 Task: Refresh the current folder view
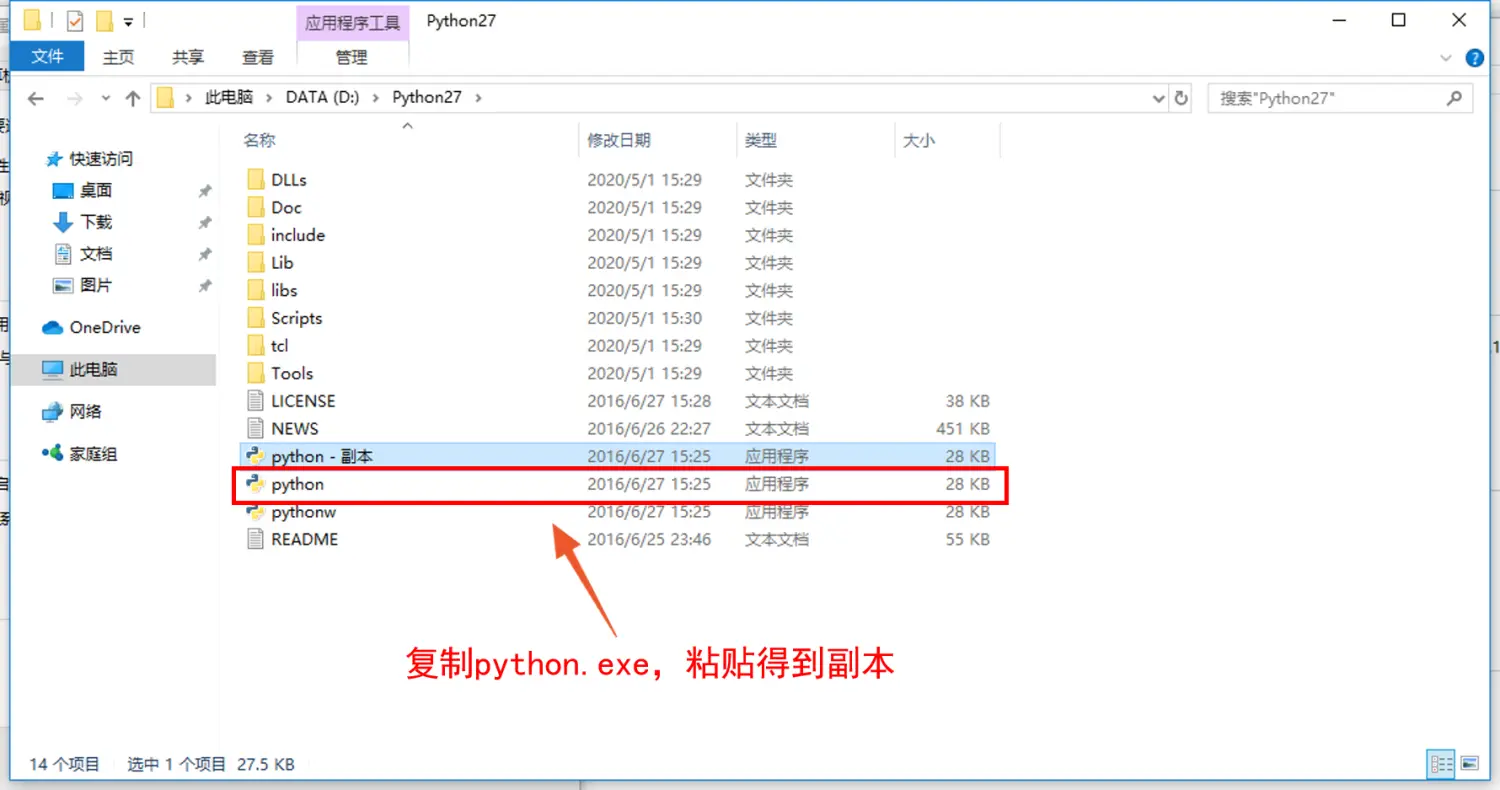pyautogui.click(x=1181, y=98)
